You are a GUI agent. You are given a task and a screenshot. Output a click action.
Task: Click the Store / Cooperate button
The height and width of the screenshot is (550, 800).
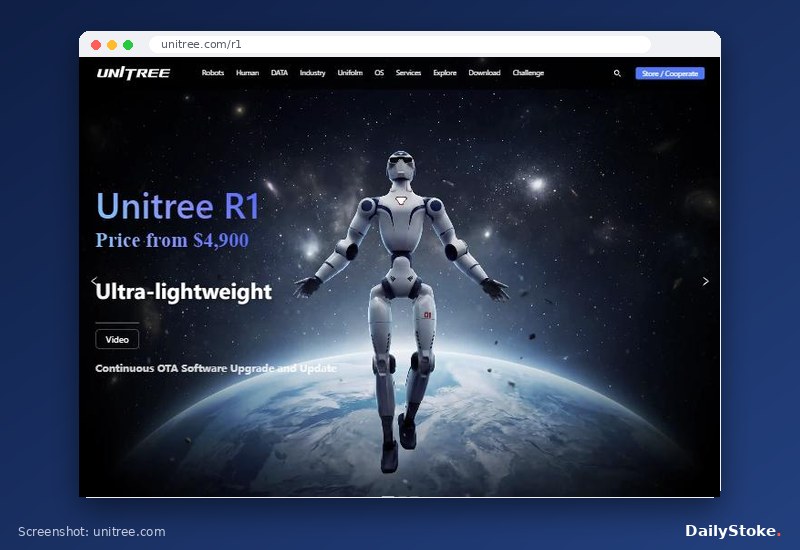click(670, 73)
